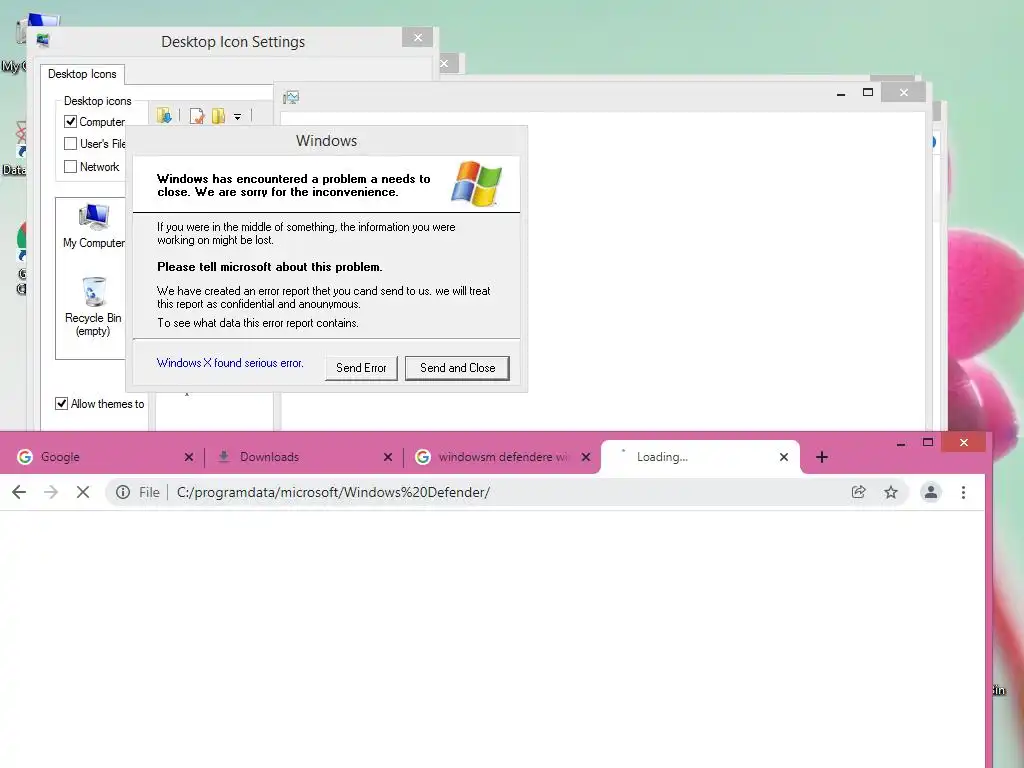The height and width of the screenshot is (768, 1024).
Task: Select My Computer icon in preview list
Action: (x=93, y=226)
